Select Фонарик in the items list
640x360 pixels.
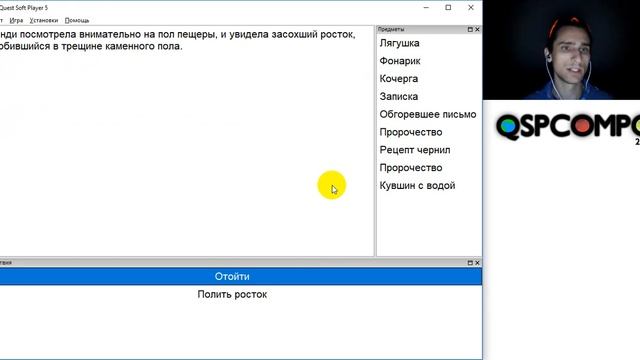(400, 61)
